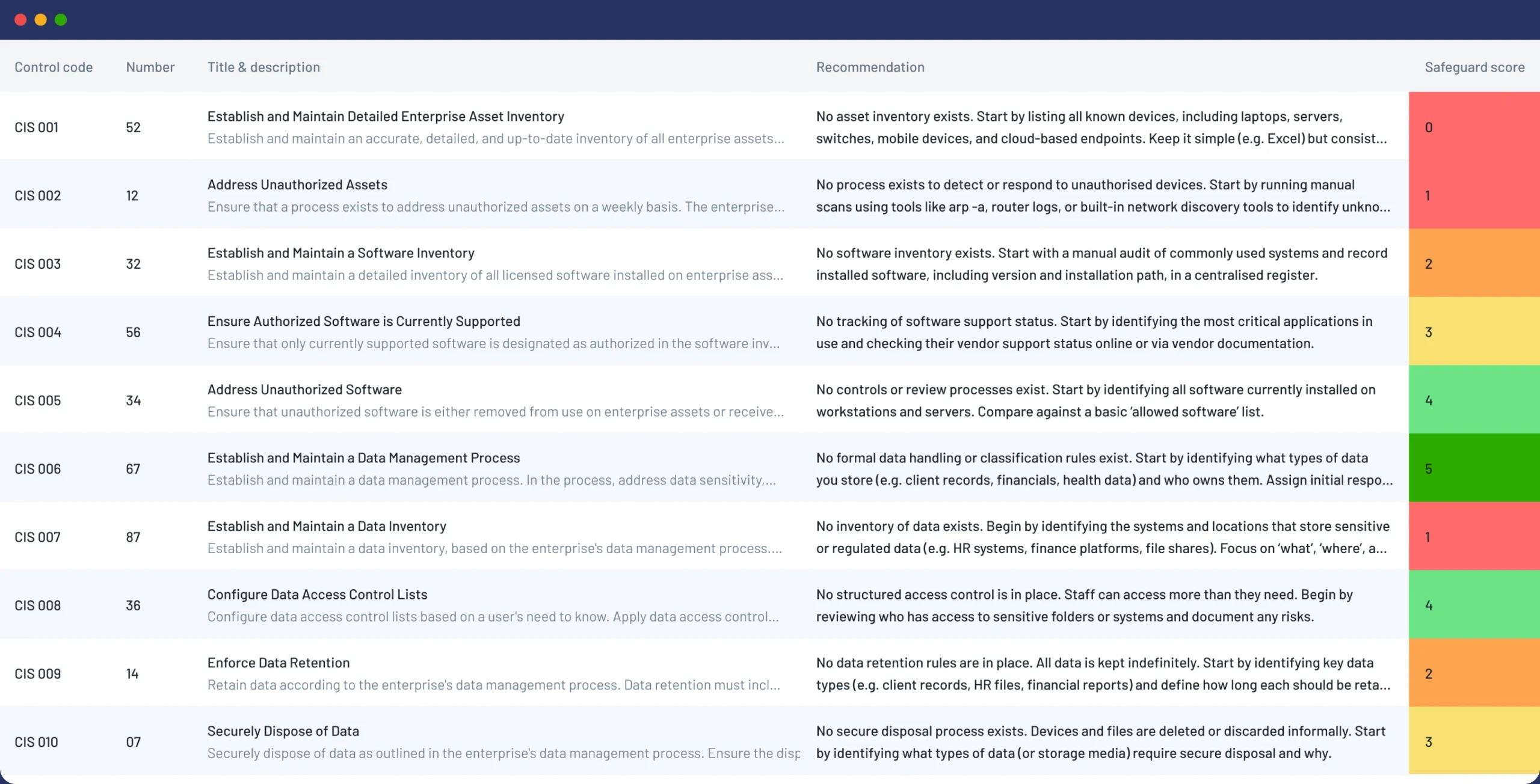Select the red score 0 cell for CIS 001
This screenshot has width=1540, height=784.
tap(1474, 127)
